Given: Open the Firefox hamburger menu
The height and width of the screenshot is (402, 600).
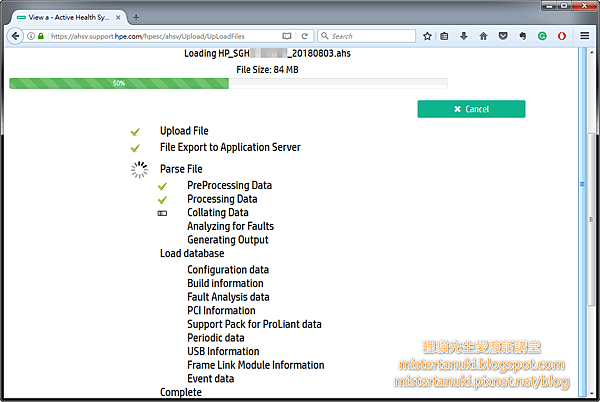Looking at the screenshot, I should 584,36.
